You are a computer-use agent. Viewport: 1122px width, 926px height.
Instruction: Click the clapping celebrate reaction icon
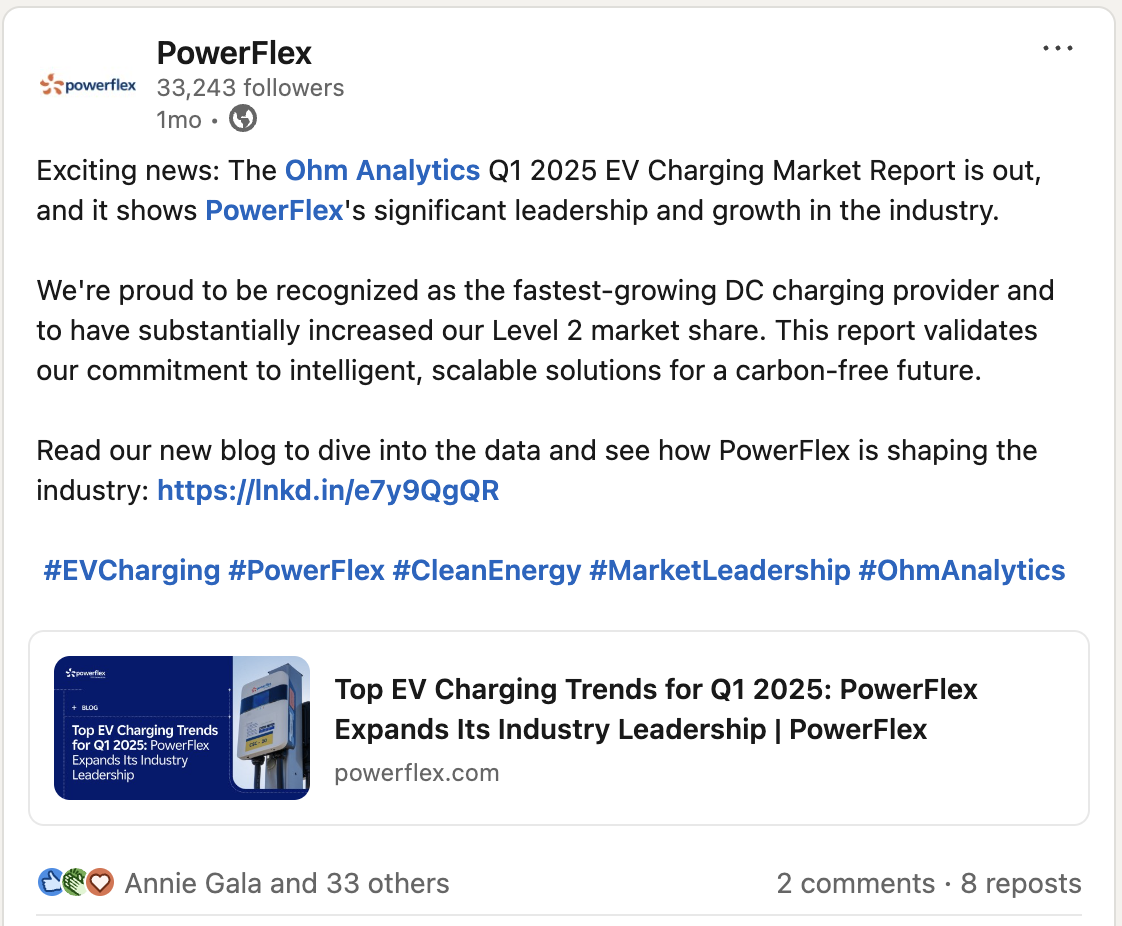(75, 883)
